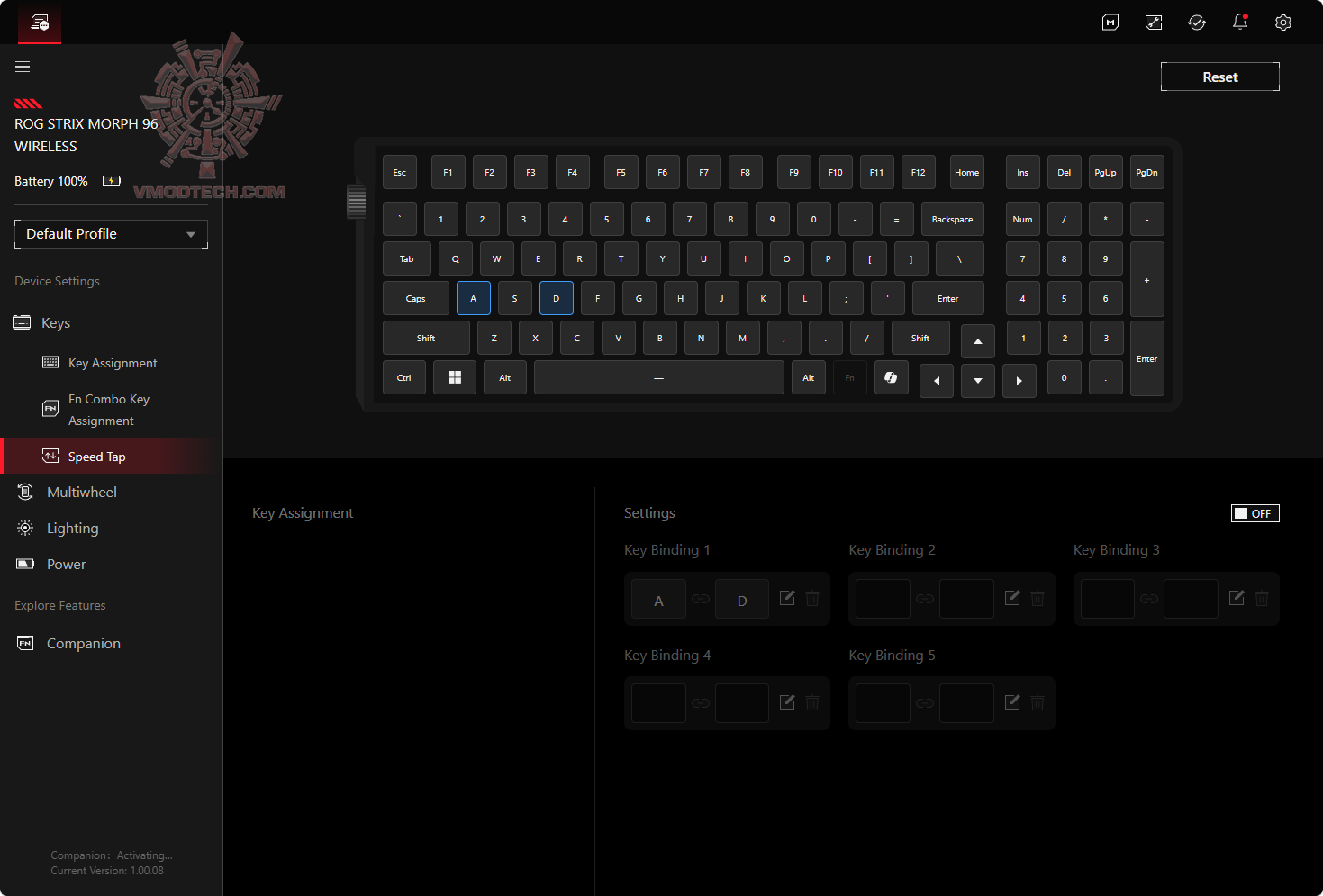Image resolution: width=1323 pixels, height=896 pixels.
Task: Select the first empty slot in Key Binding 4
Action: coord(658,703)
